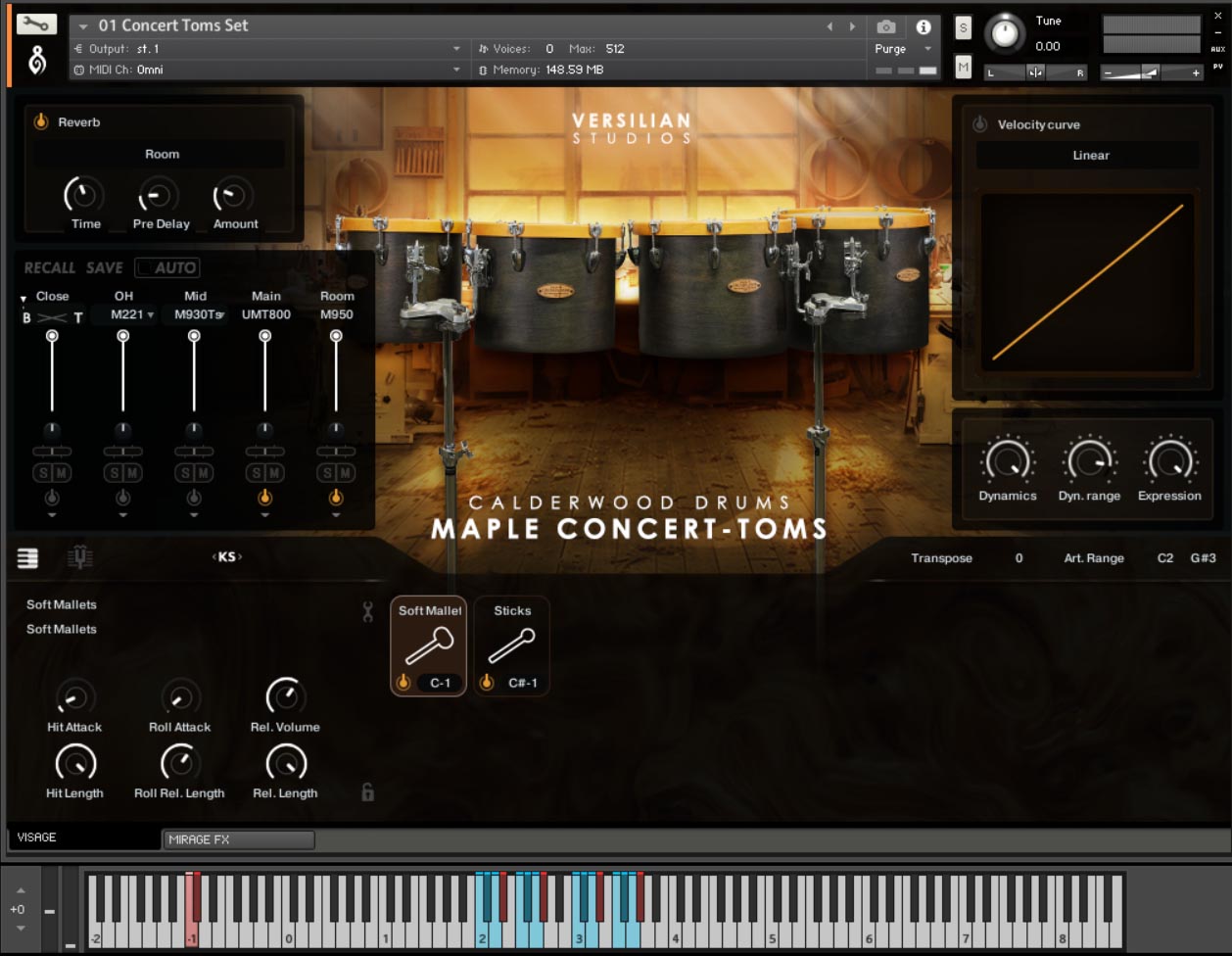This screenshot has height=956, width=1232.
Task: Click the Art. Range C2 value
Action: 1165,558
